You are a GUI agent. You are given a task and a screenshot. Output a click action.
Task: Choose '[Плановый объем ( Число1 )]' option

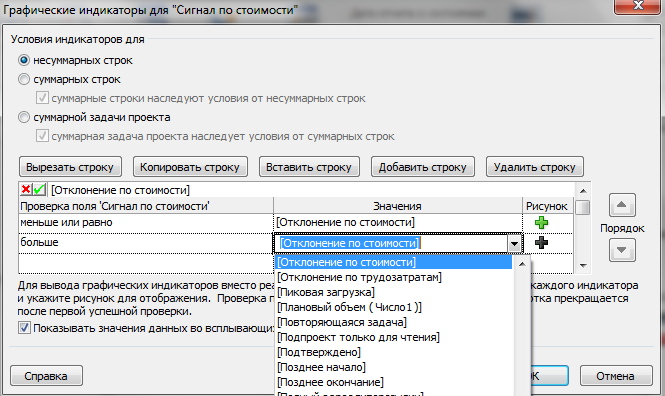[x=394, y=307]
